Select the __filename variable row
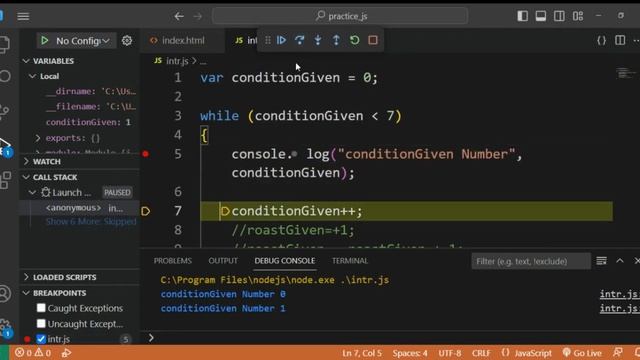The height and width of the screenshot is (360, 640). click(91, 107)
